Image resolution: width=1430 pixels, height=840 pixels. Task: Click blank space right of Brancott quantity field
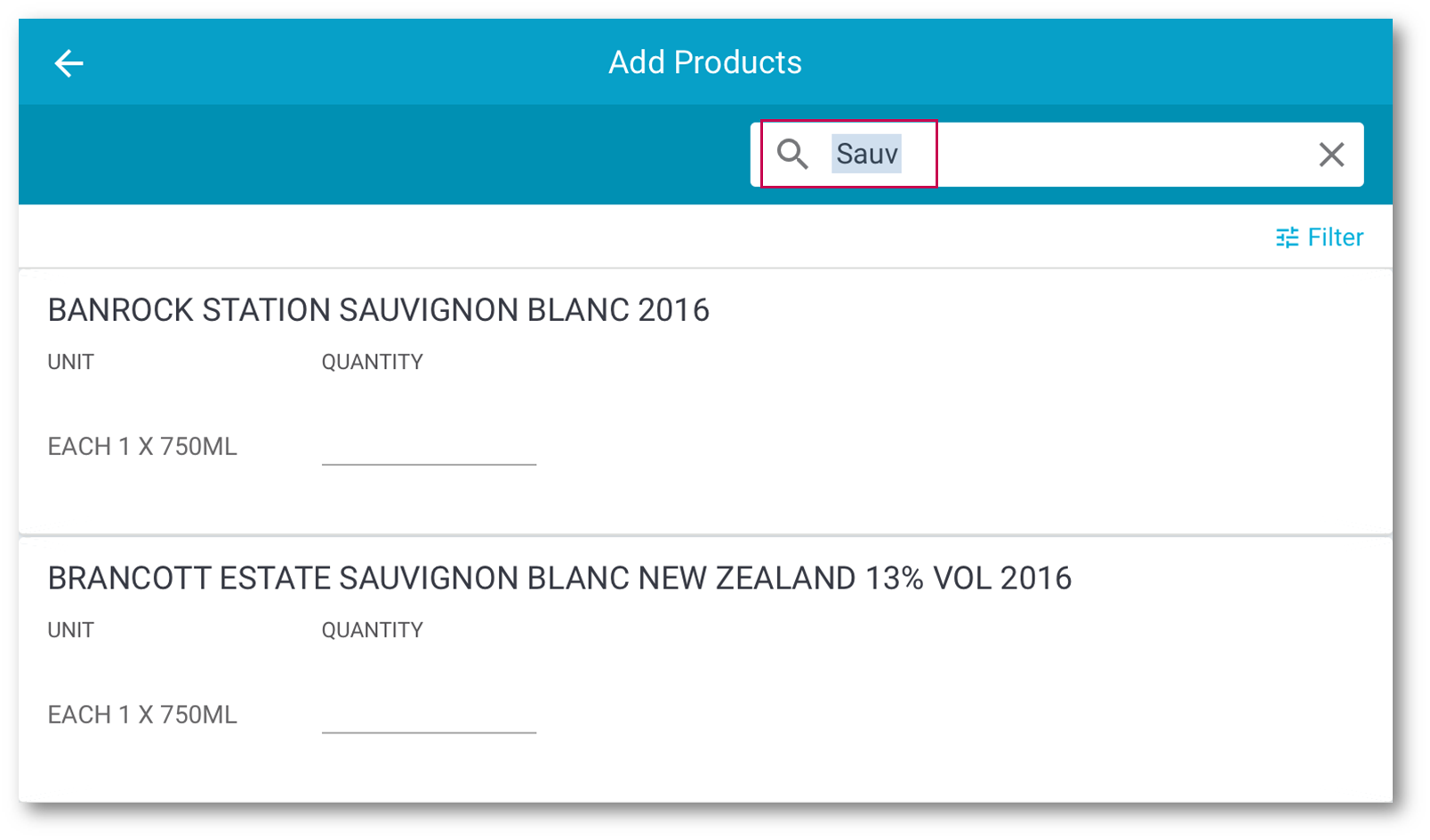889,713
